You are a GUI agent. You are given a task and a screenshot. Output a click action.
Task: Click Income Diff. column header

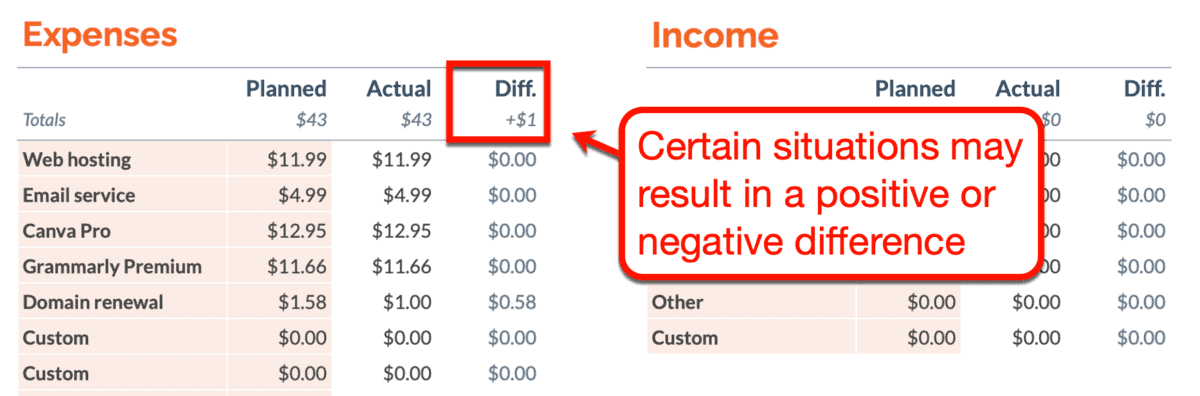[x=1144, y=89]
